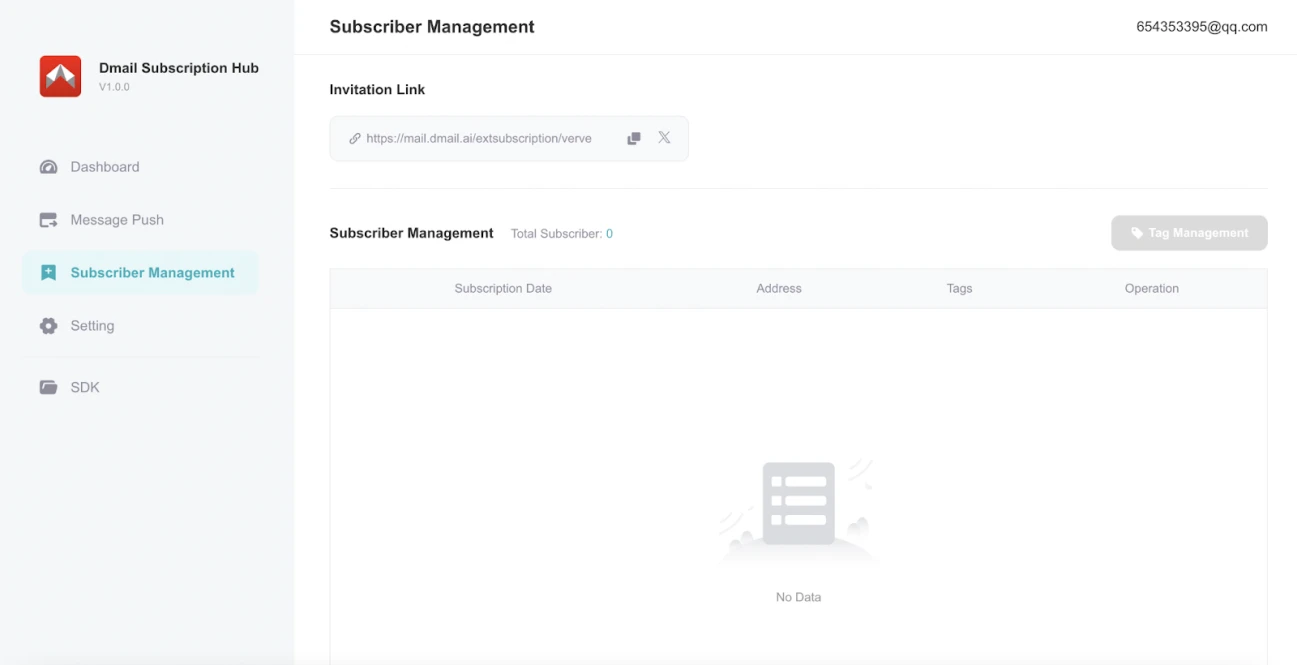Click the Message Push icon in sidebar
The width and height of the screenshot is (1297, 665).
[x=48, y=220]
